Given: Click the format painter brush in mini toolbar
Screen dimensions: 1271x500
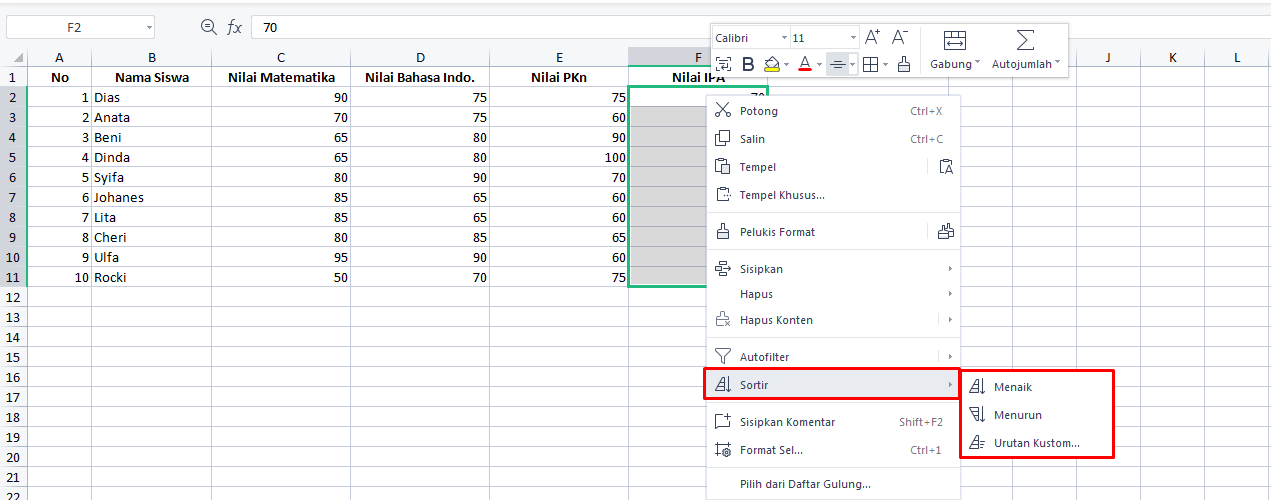Looking at the screenshot, I should point(904,65).
